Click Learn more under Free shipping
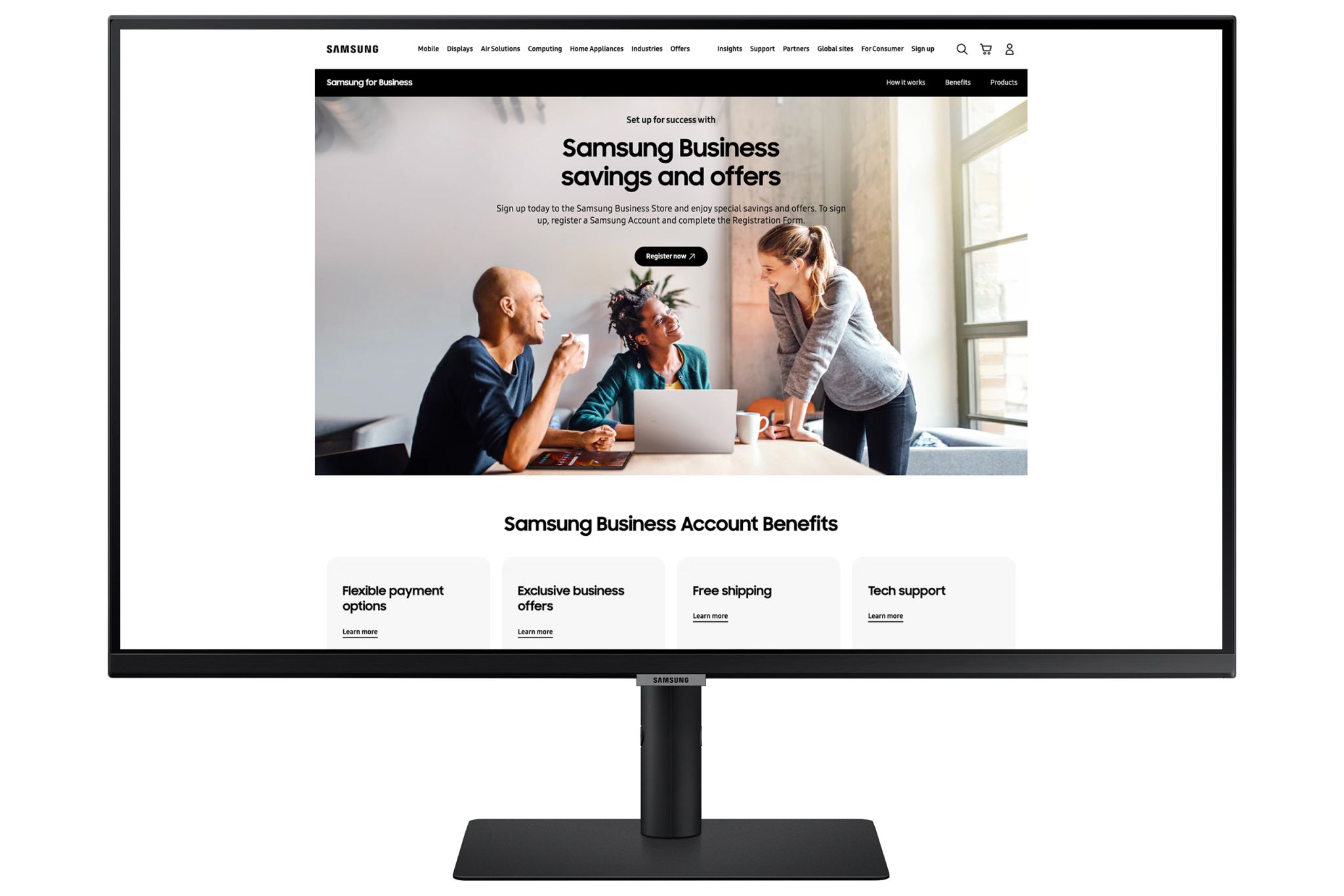Image resolution: width=1344 pixels, height=896 pixels. click(x=709, y=615)
